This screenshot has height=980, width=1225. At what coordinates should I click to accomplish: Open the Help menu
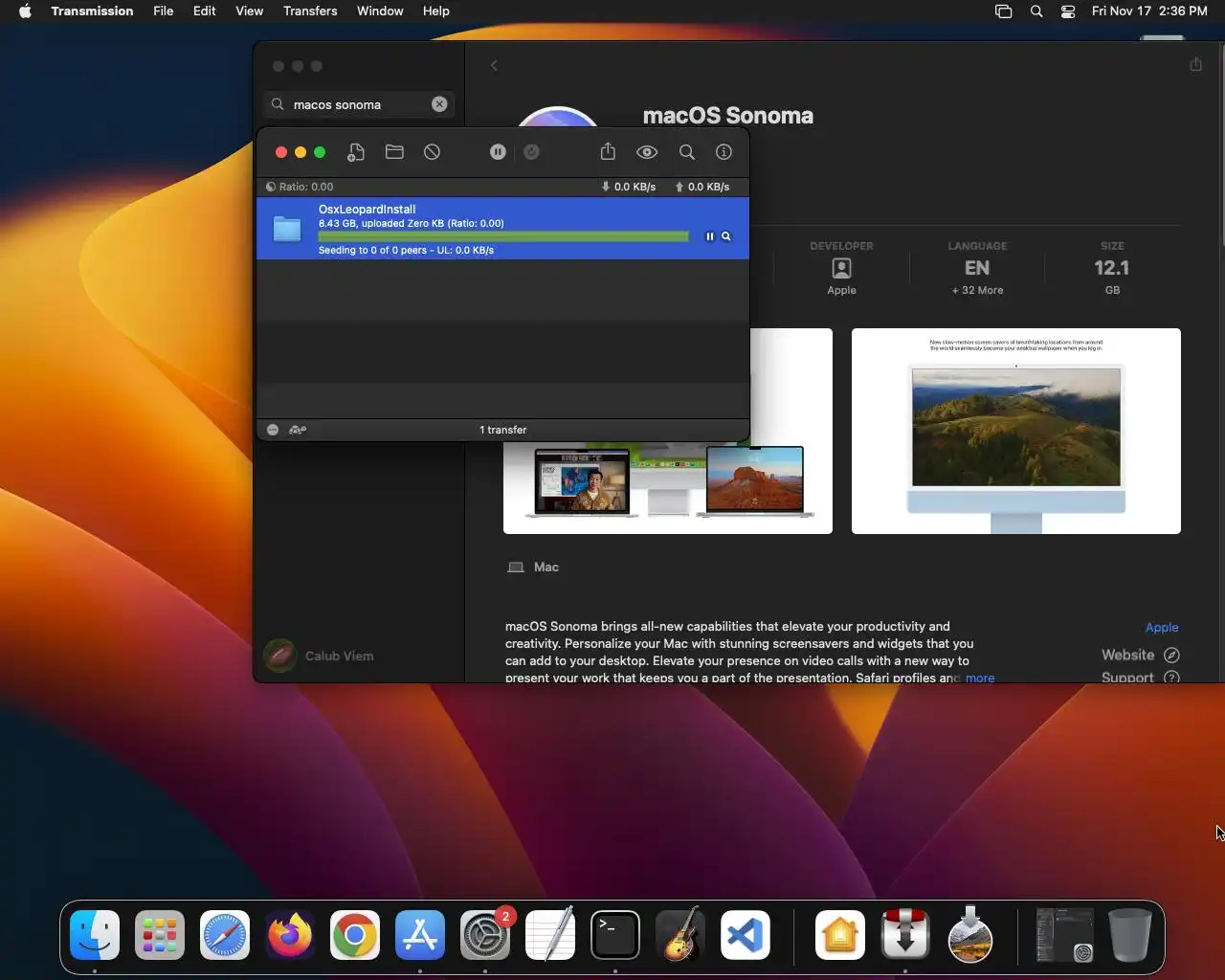(x=435, y=11)
